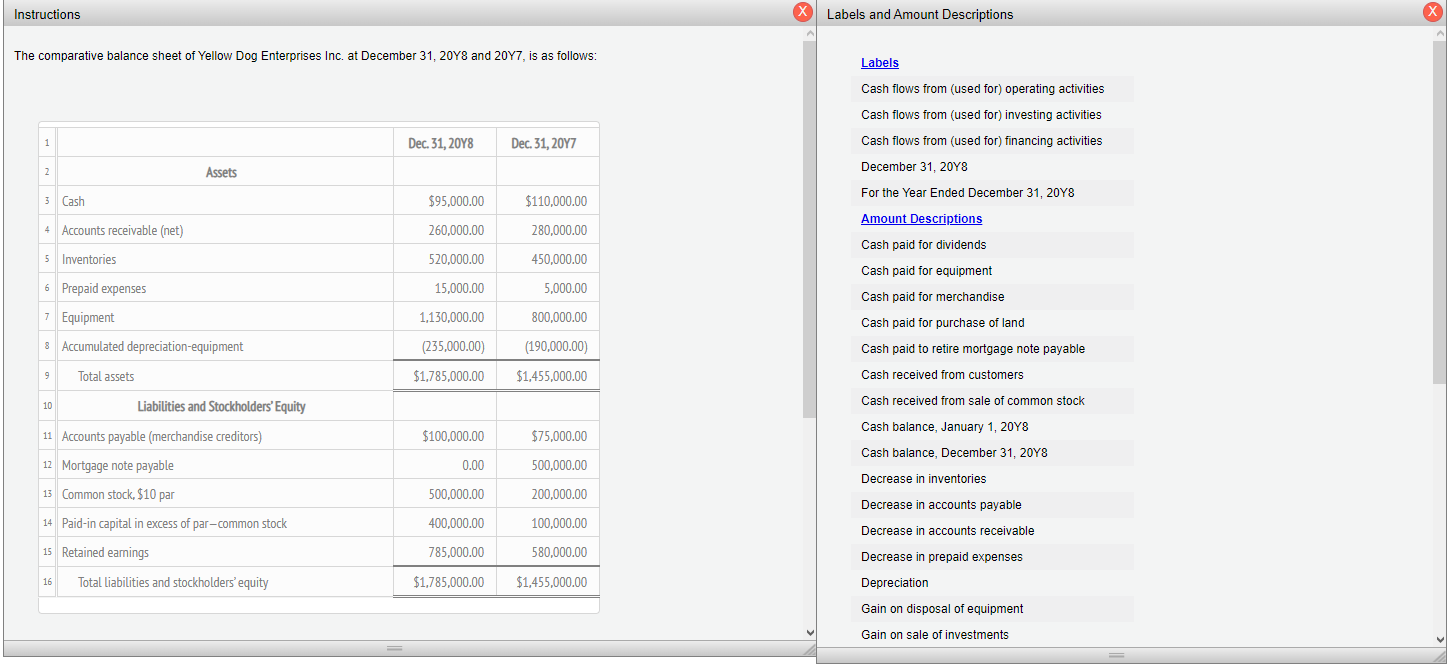Click 'Paid-in capital in excess of par—common stock'
The width and height of the screenshot is (1450, 665).
(x=174, y=524)
